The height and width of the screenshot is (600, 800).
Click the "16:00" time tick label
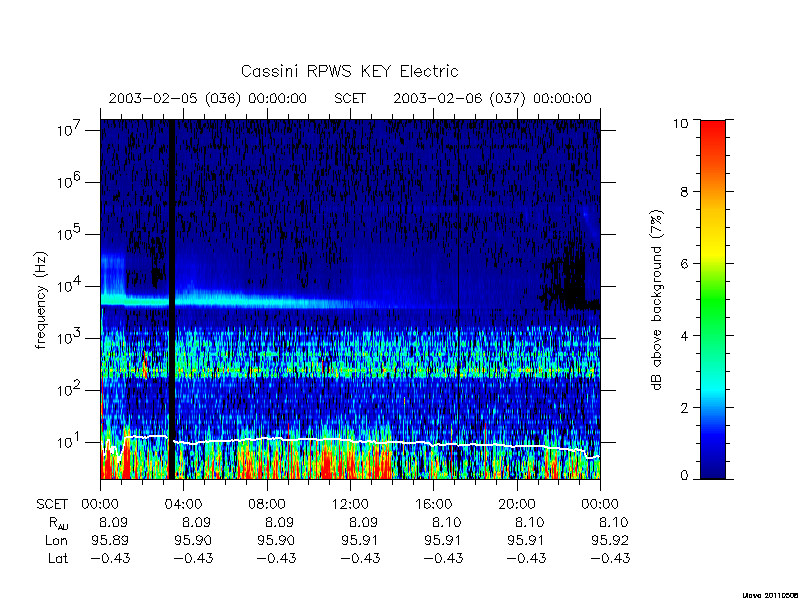tap(433, 504)
